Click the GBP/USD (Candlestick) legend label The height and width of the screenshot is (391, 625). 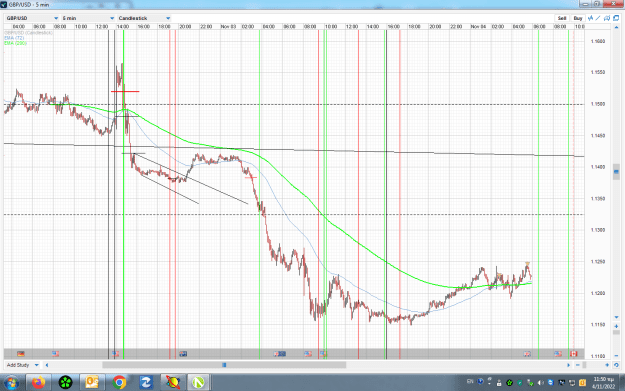(28, 33)
